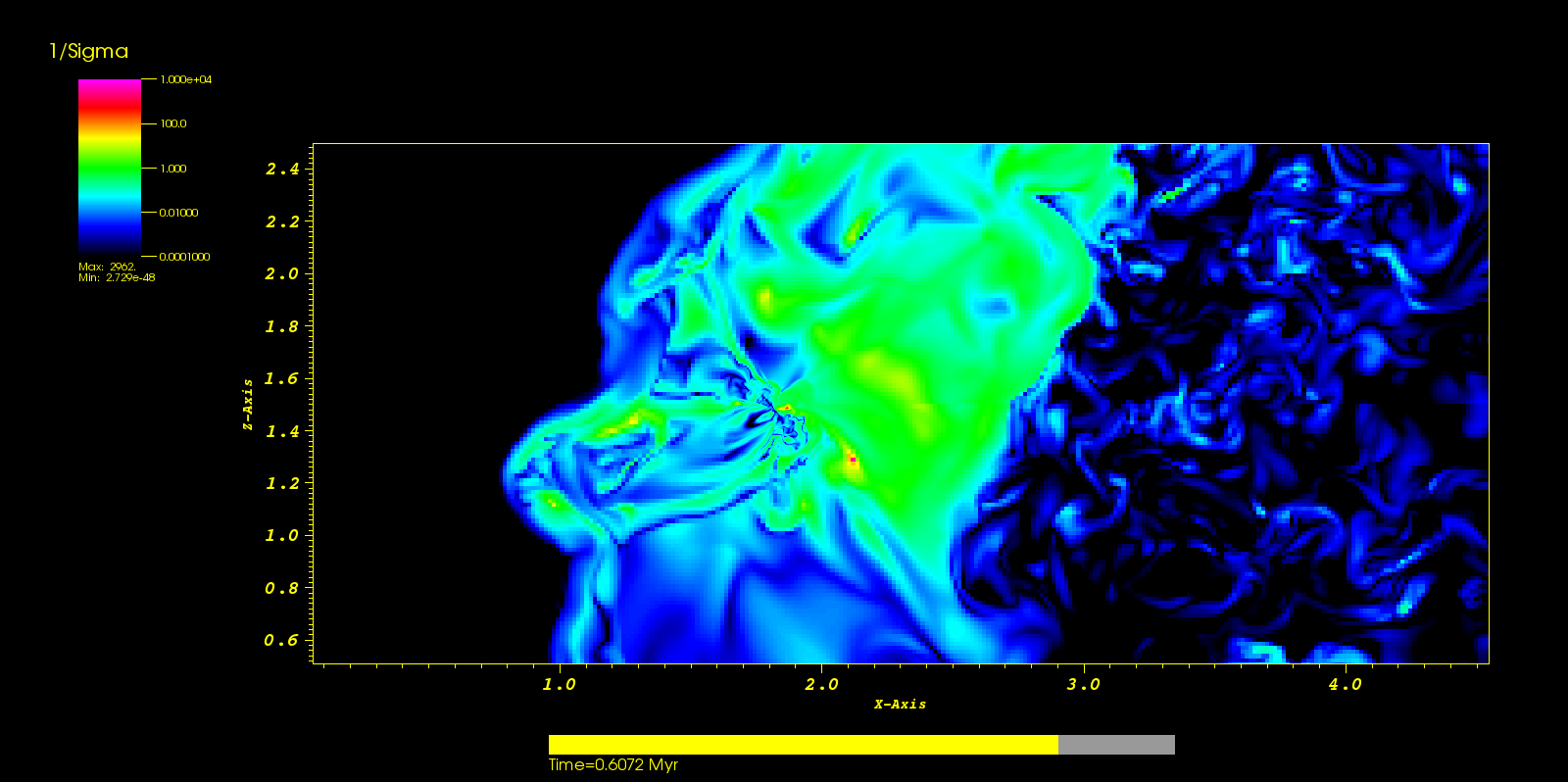
Task: Click the gray remaining part of progress bar
Action: point(1116,745)
